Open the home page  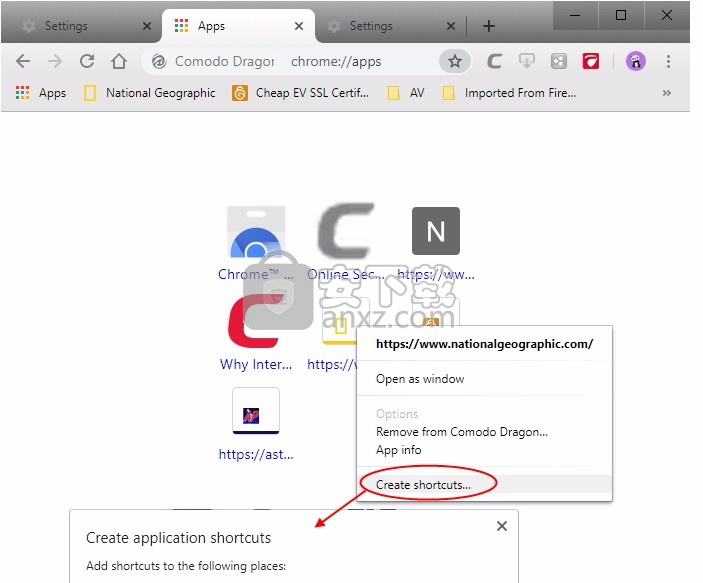[x=119, y=61]
